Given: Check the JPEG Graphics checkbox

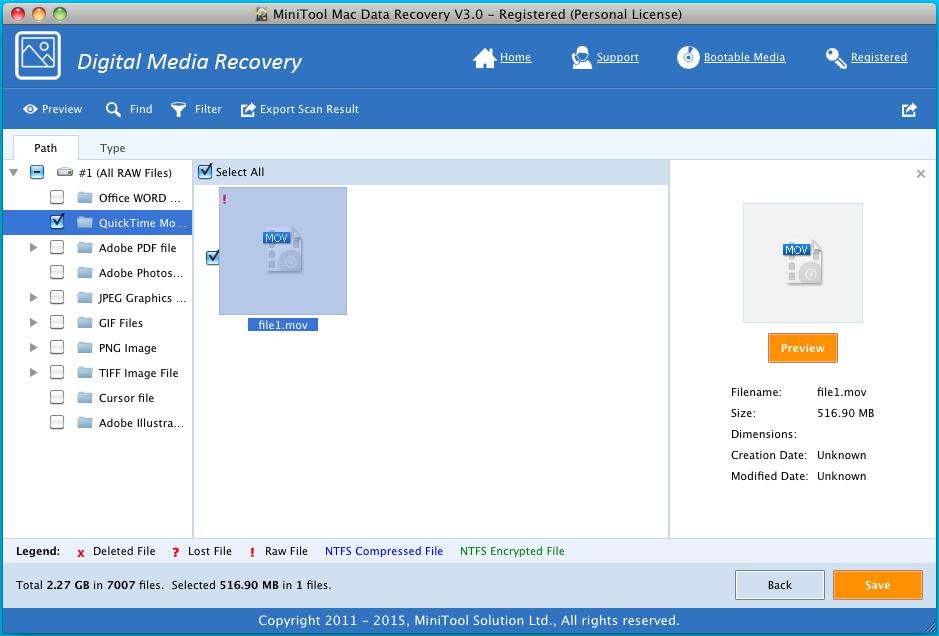Looking at the screenshot, I should pos(57,297).
